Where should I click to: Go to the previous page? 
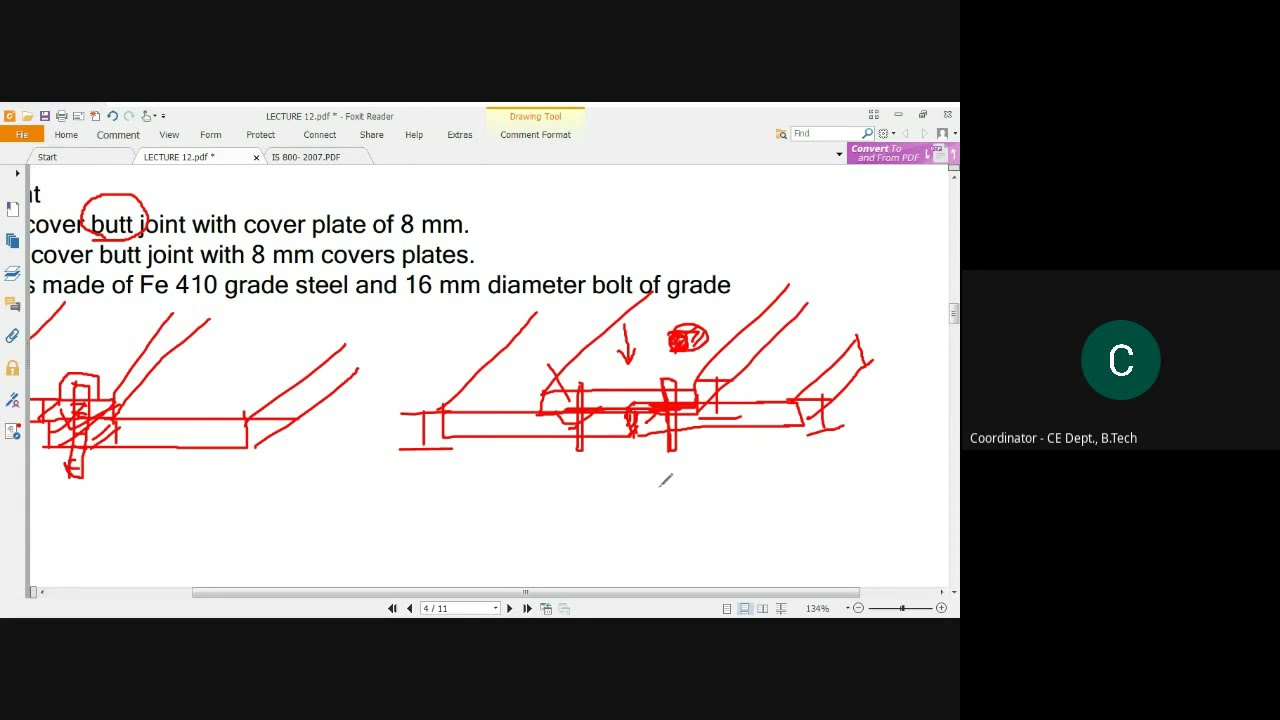(x=409, y=608)
